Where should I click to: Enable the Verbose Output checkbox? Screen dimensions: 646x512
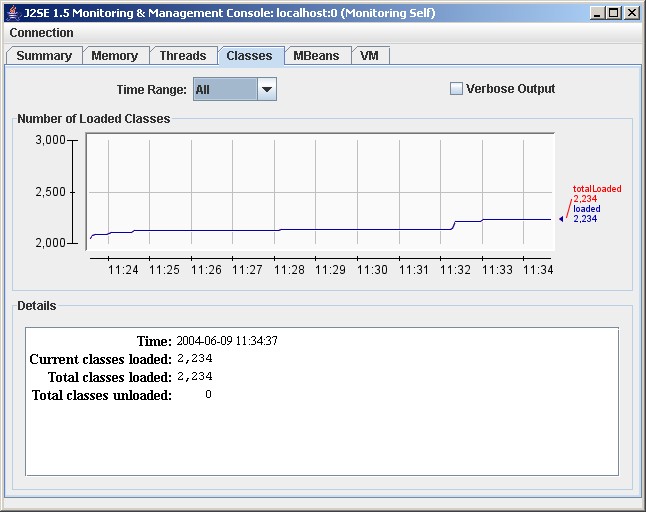click(456, 89)
